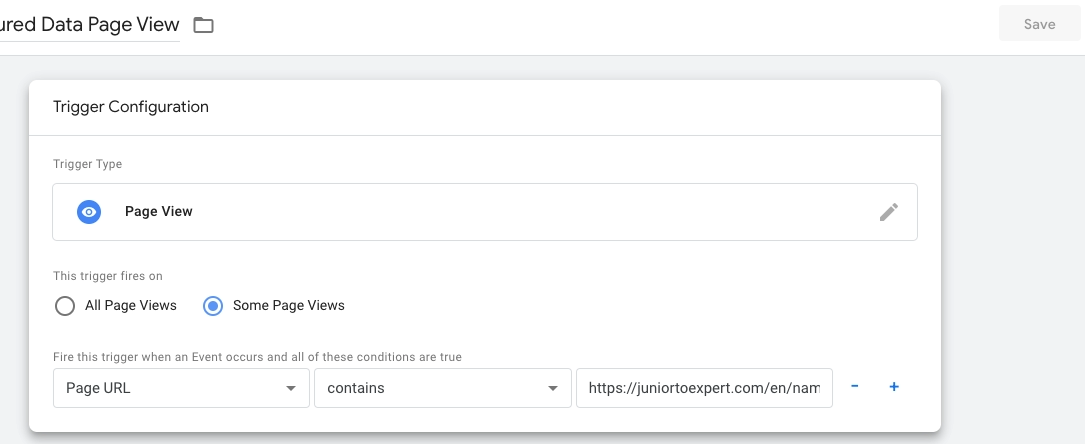Open the Page URL variable dropdown
The width and height of the screenshot is (1085, 444).
[180, 388]
